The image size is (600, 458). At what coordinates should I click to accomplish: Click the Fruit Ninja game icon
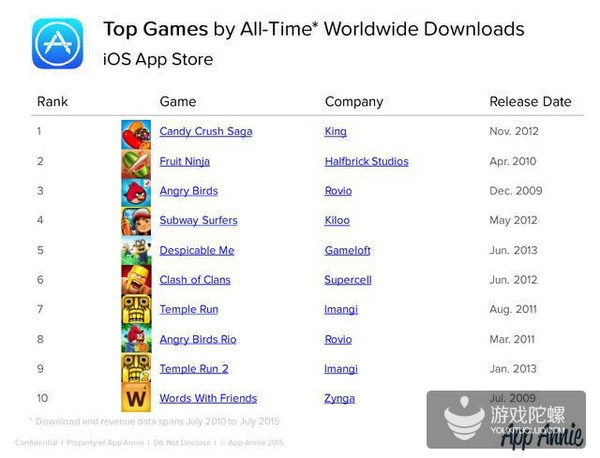click(136, 162)
